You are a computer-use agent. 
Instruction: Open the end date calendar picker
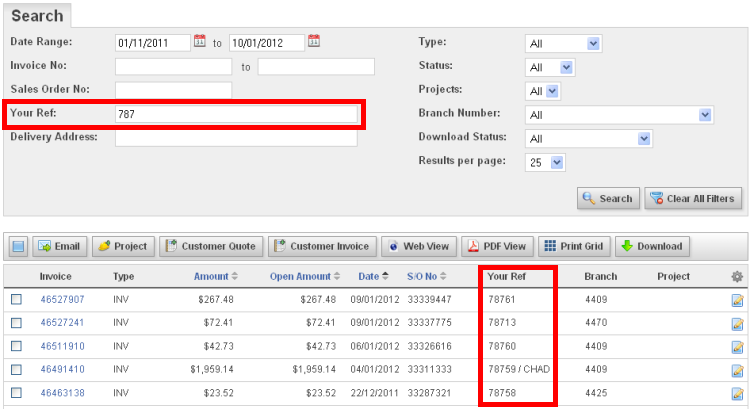click(314, 41)
